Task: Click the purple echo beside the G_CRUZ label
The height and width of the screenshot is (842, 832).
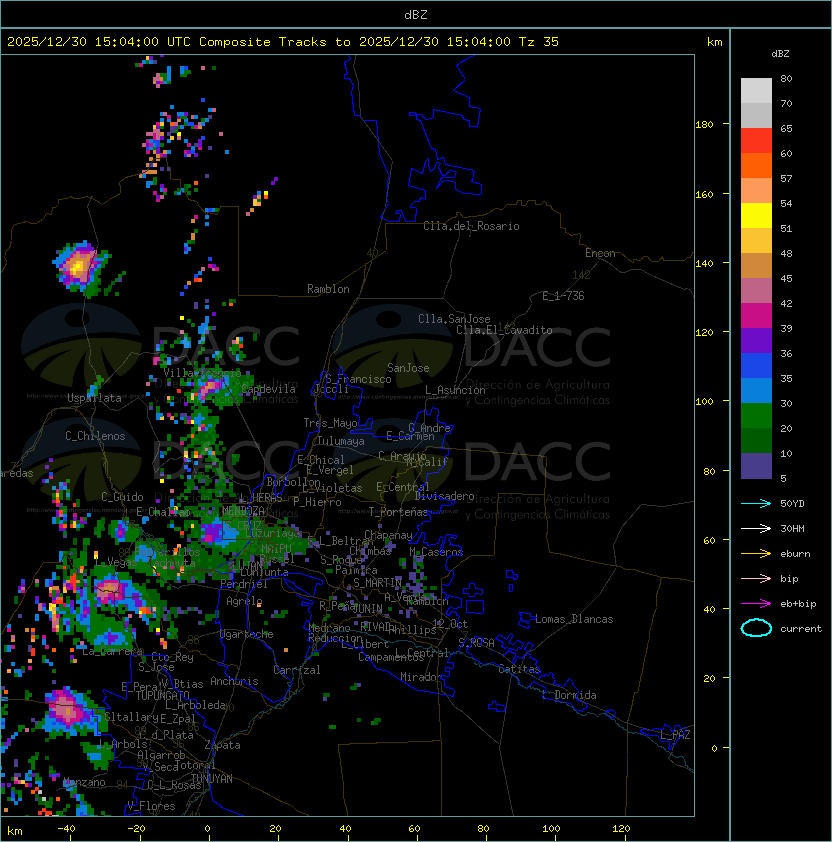Action: tap(212, 532)
